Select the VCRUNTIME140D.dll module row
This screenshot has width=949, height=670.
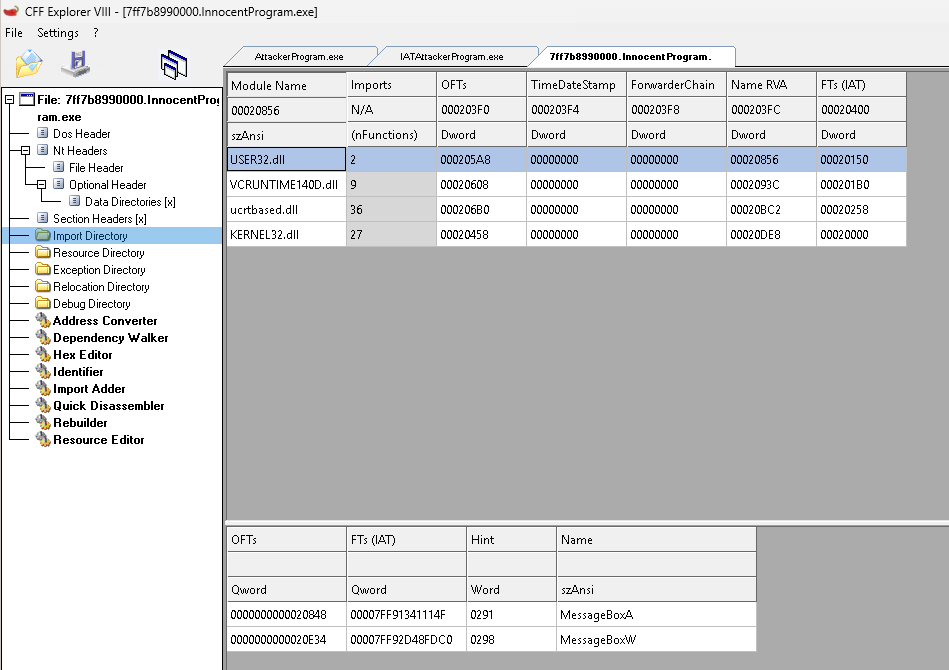pos(566,185)
